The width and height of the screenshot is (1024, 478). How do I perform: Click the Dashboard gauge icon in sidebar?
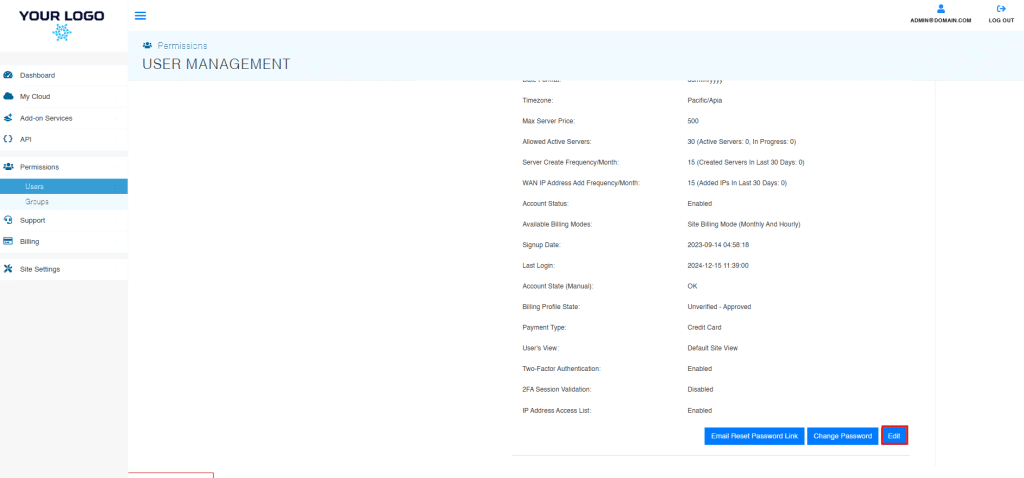8,75
